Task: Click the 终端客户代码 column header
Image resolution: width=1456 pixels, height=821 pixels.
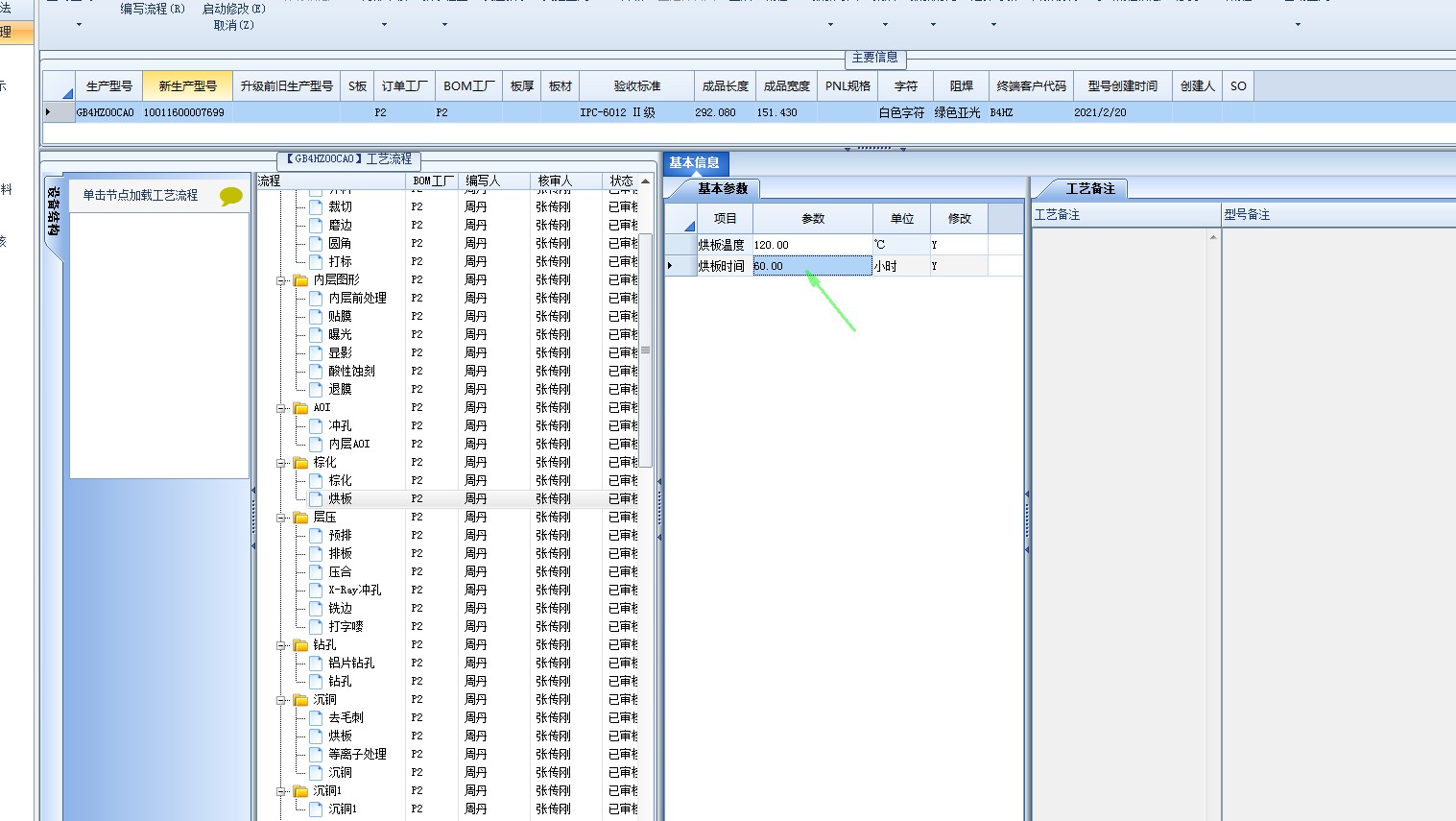Action: (1031, 85)
